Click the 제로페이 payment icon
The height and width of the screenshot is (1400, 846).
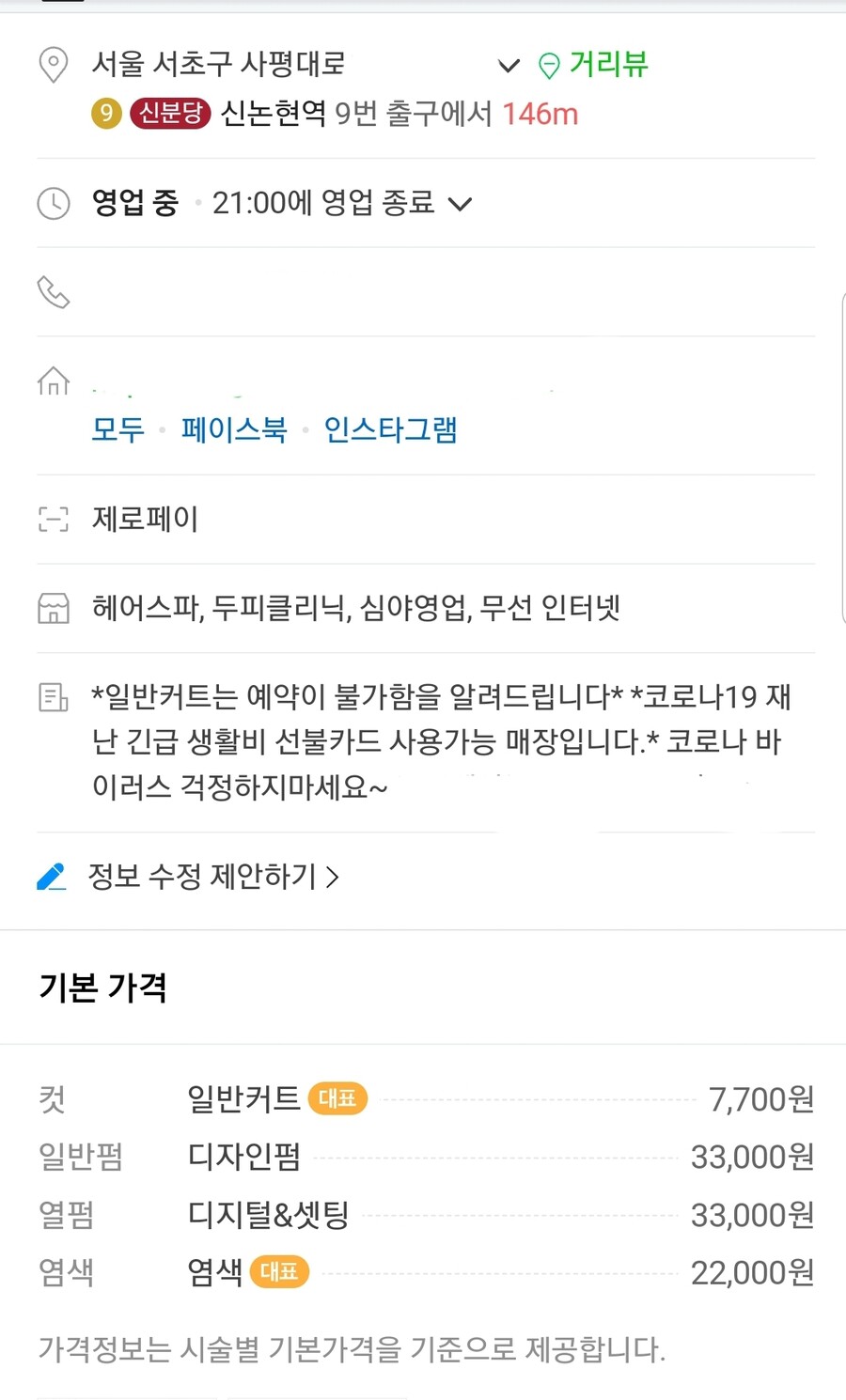[x=54, y=519]
